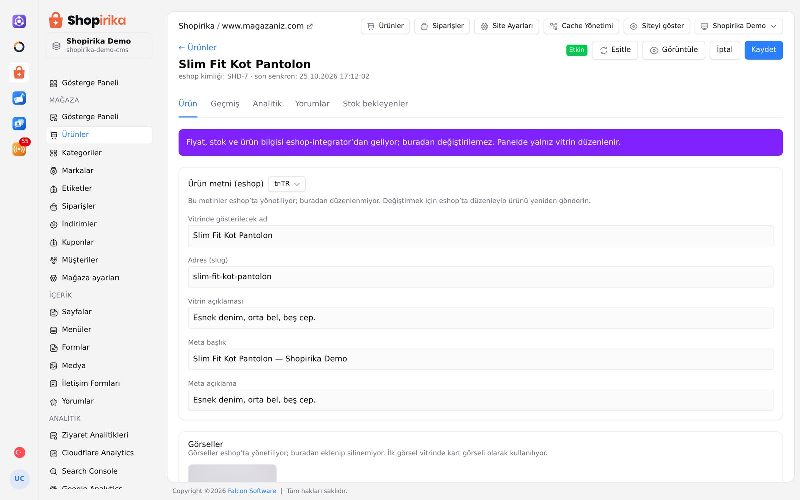Click the Meta başlık field
Screen dimensions: 800x500
481,359
